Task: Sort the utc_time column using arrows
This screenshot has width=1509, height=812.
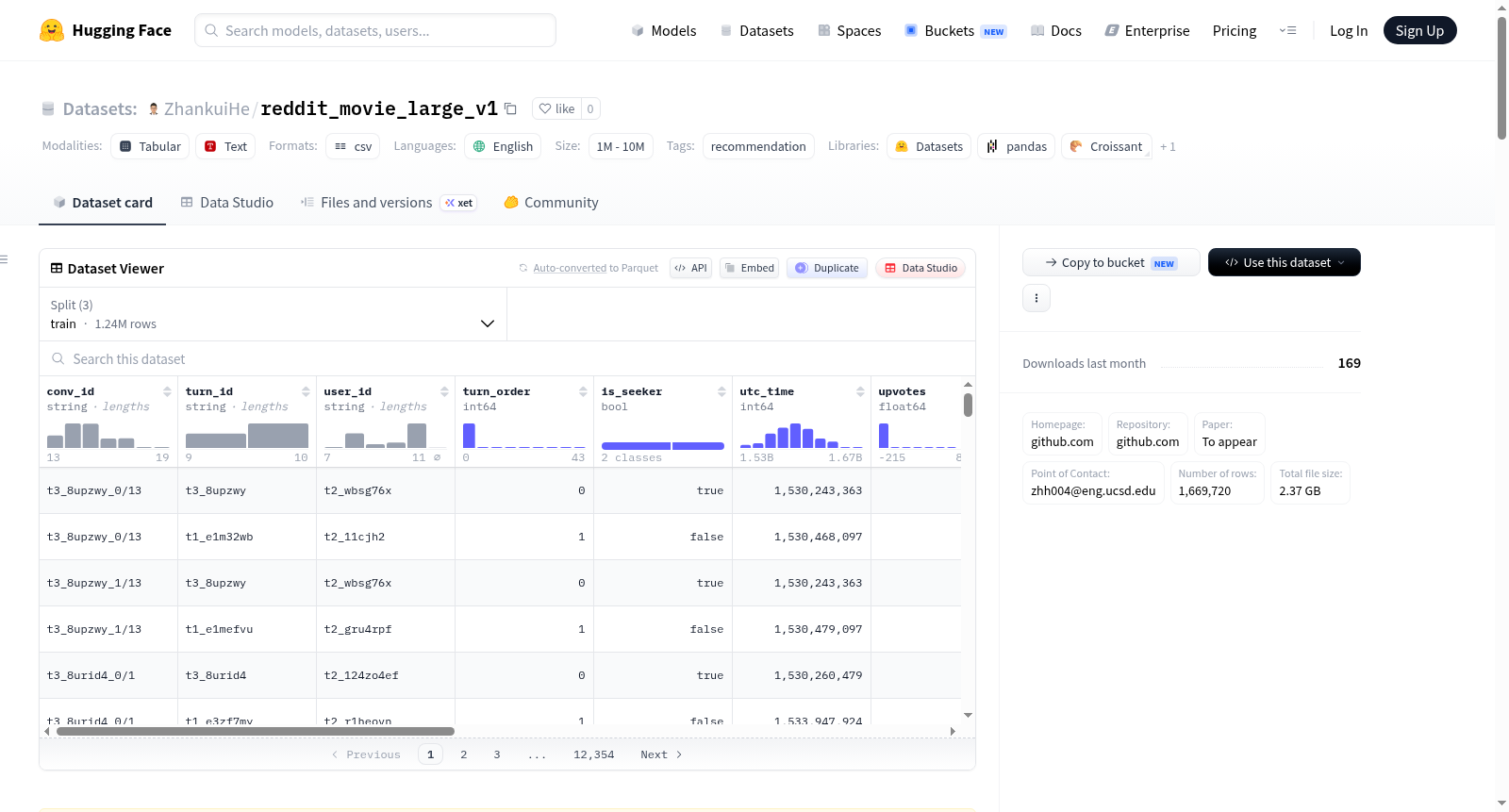Action: pos(860,391)
